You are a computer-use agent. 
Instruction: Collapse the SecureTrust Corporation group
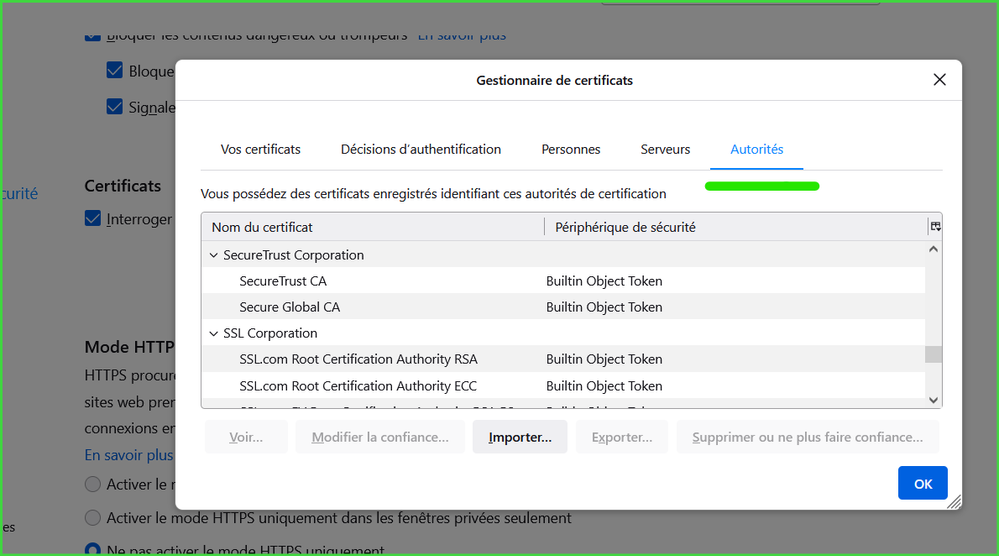(x=213, y=256)
